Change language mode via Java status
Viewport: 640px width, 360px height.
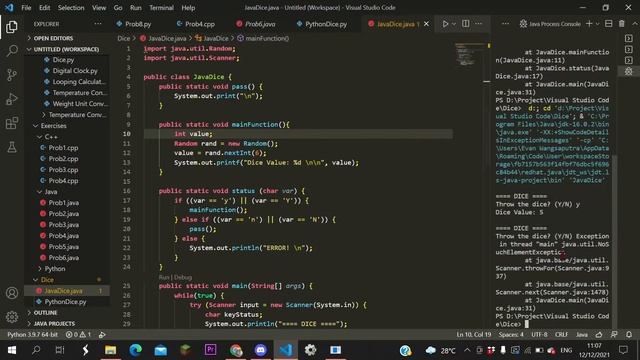pyautogui.click(x=582, y=334)
